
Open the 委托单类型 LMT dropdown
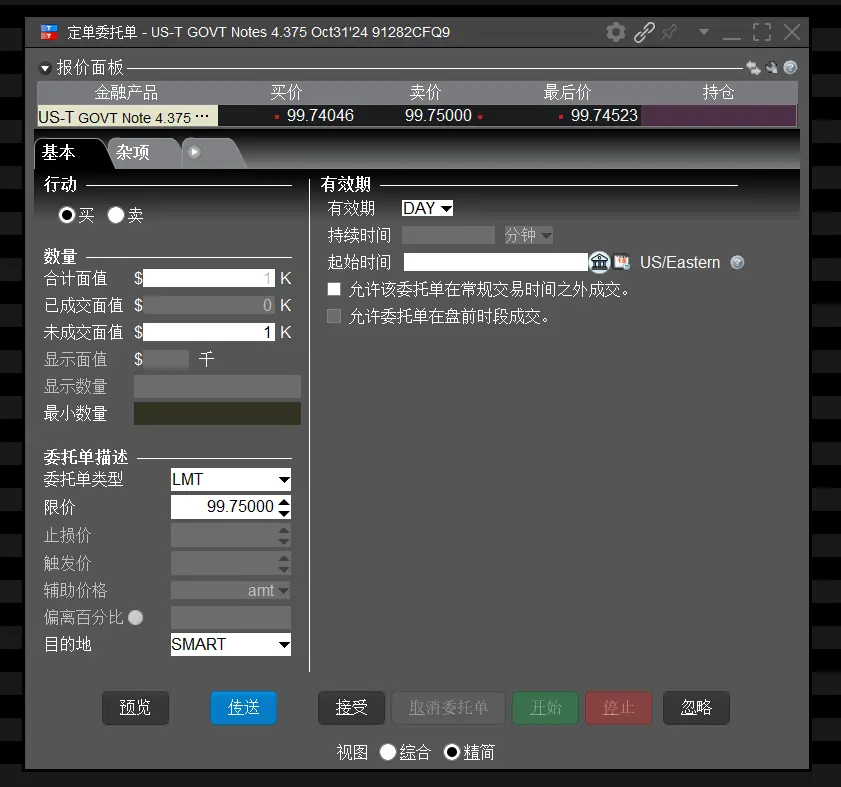click(x=231, y=479)
